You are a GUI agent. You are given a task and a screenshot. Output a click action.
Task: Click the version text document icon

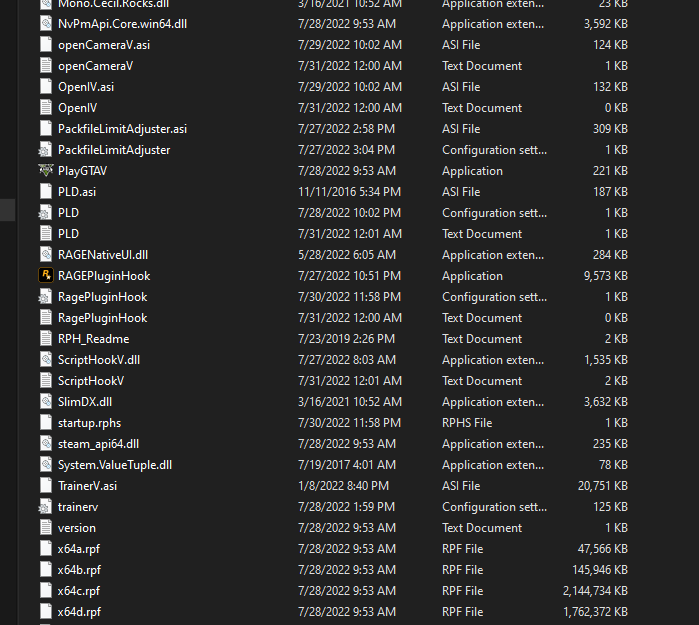(45, 528)
